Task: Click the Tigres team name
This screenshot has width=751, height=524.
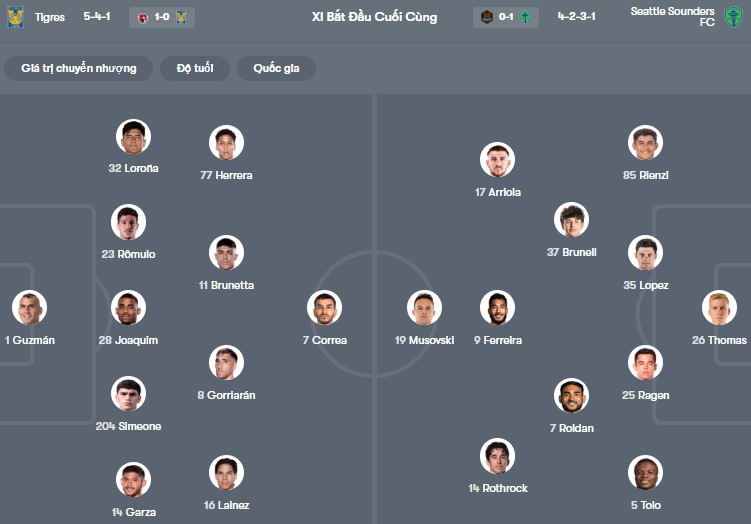Action: pos(49,17)
